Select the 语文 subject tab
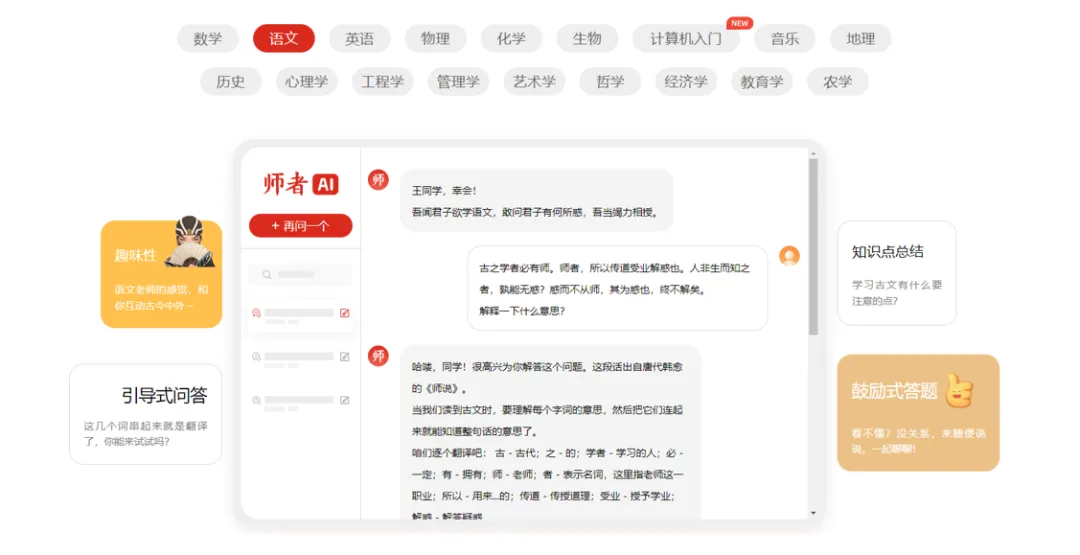The width and height of the screenshot is (1080, 555). pos(284,39)
